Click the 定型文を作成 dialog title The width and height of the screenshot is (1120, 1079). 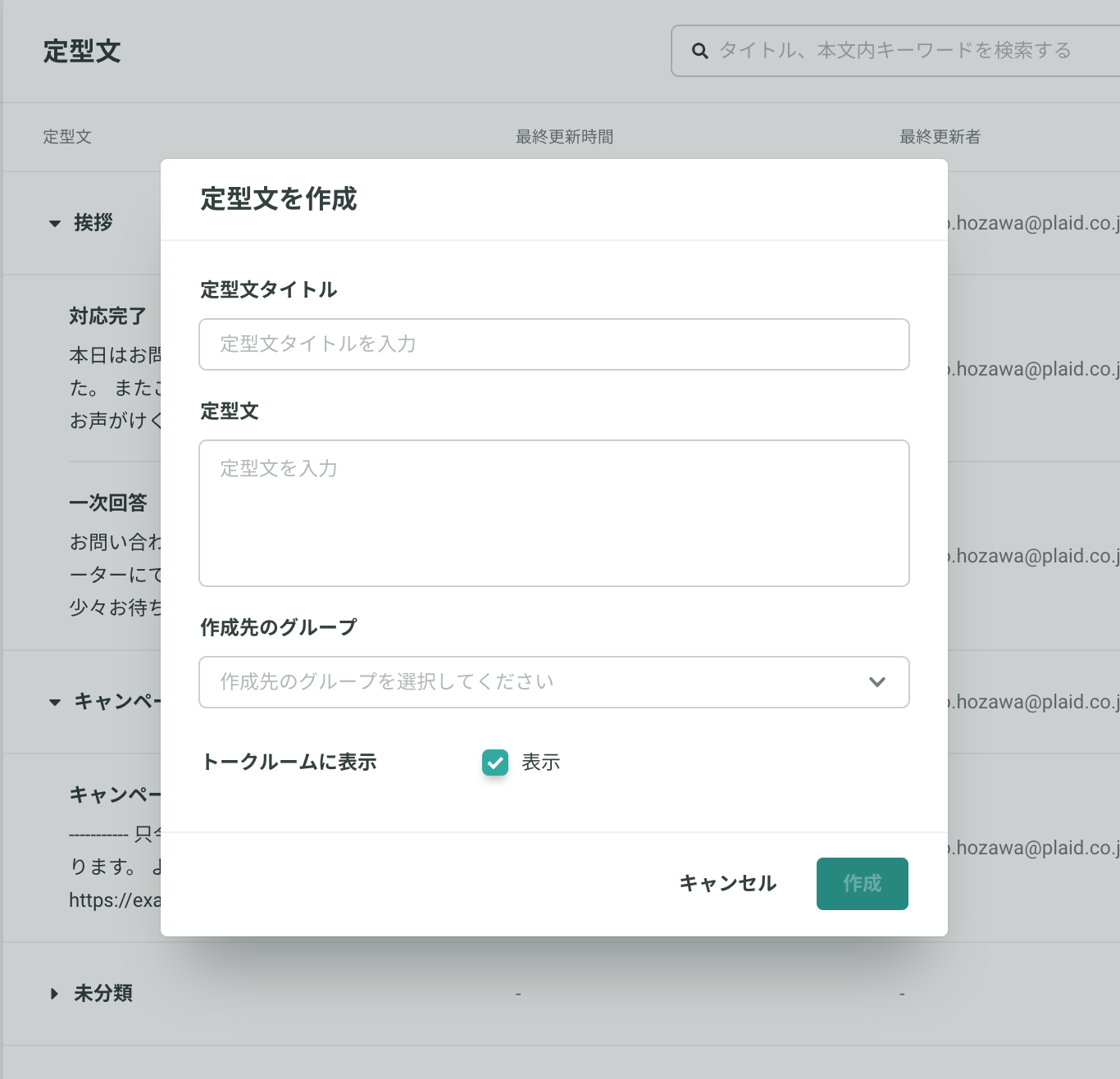279,199
